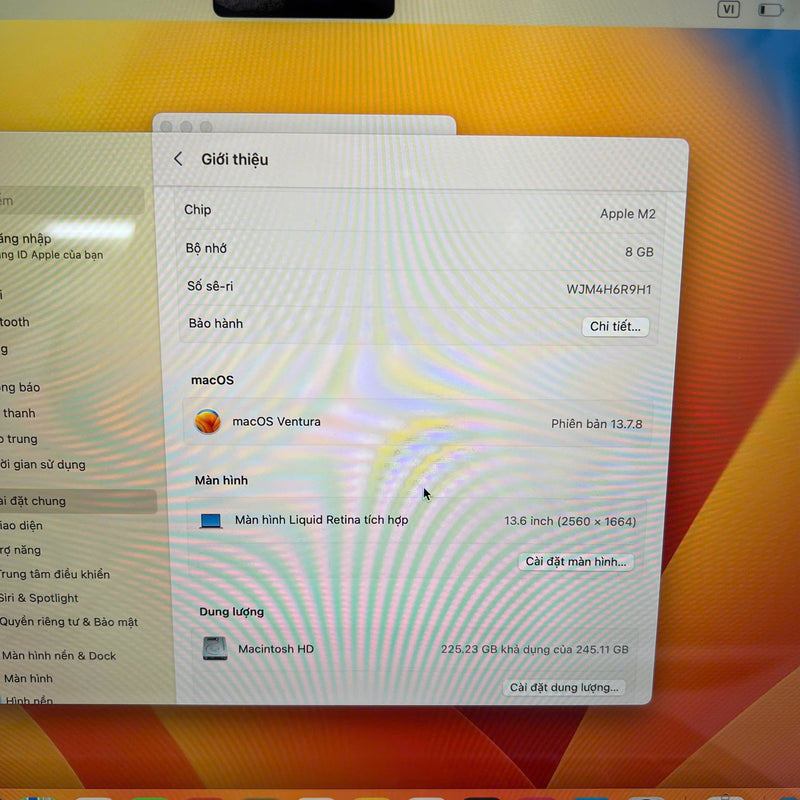
Task: Click the Liquid Retina display icon
Action: 211,521
